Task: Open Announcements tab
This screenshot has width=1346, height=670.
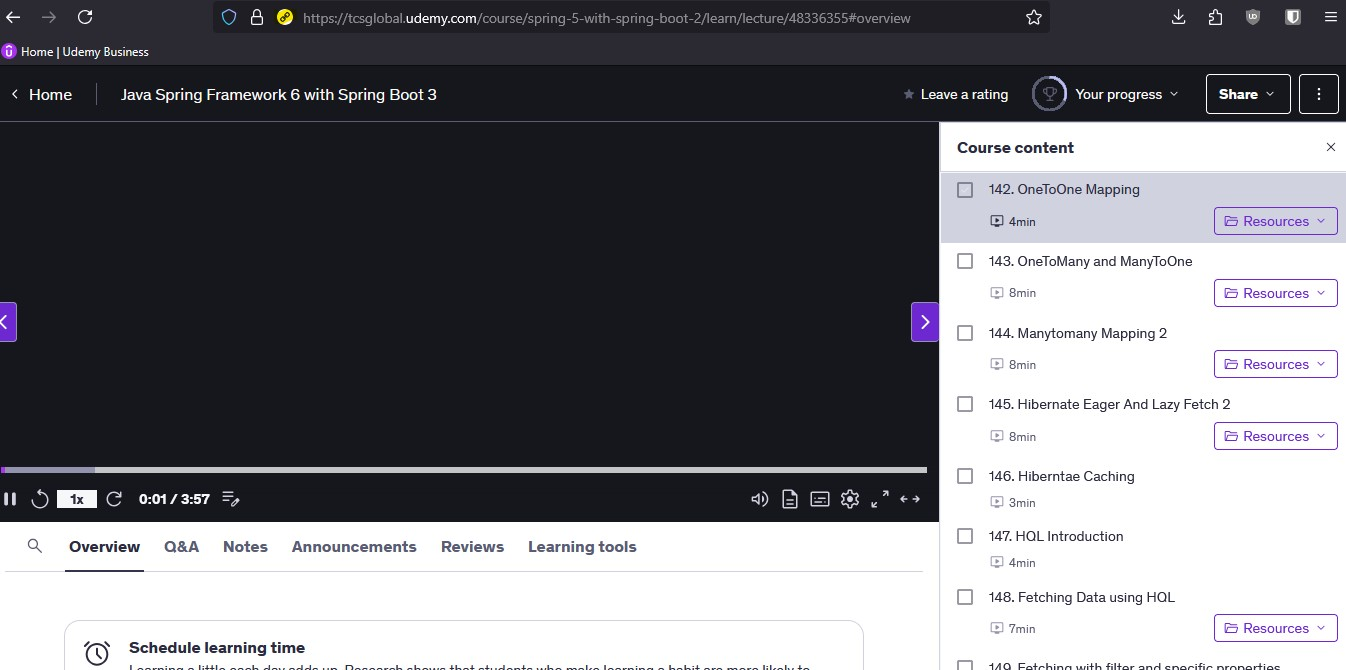Action: click(354, 547)
